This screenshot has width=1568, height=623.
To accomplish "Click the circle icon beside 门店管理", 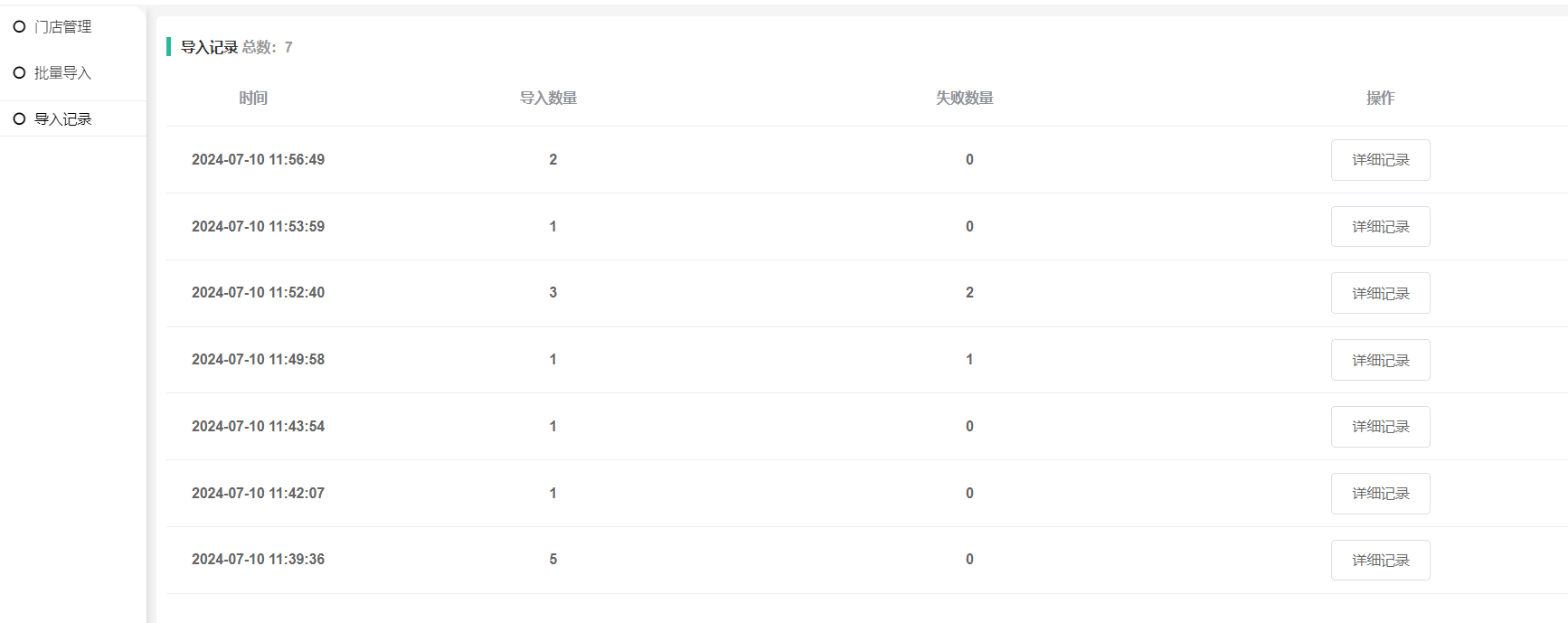I will pyautogui.click(x=19, y=27).
